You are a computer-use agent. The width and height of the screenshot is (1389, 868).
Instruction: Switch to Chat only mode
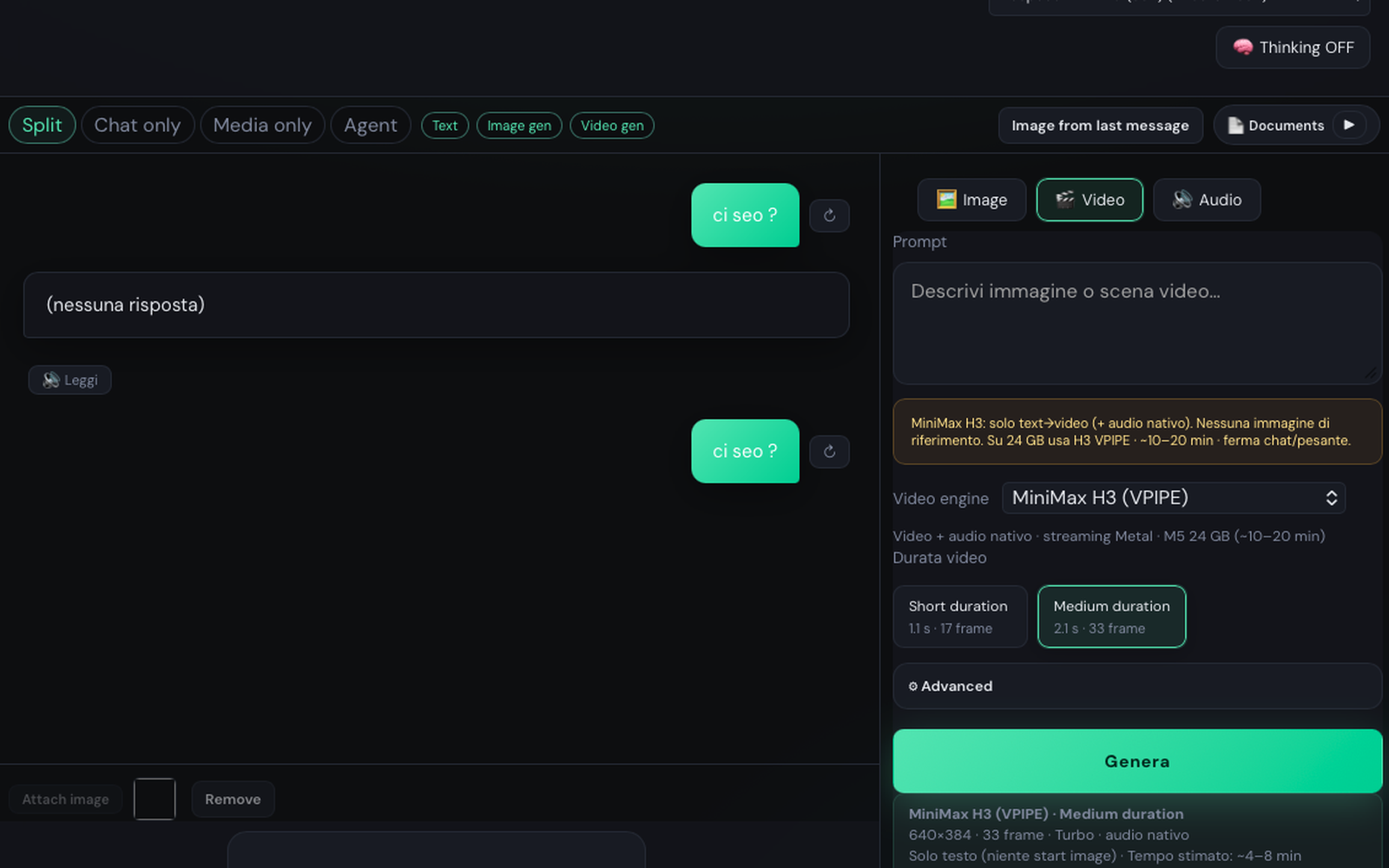tap(137, 125)
